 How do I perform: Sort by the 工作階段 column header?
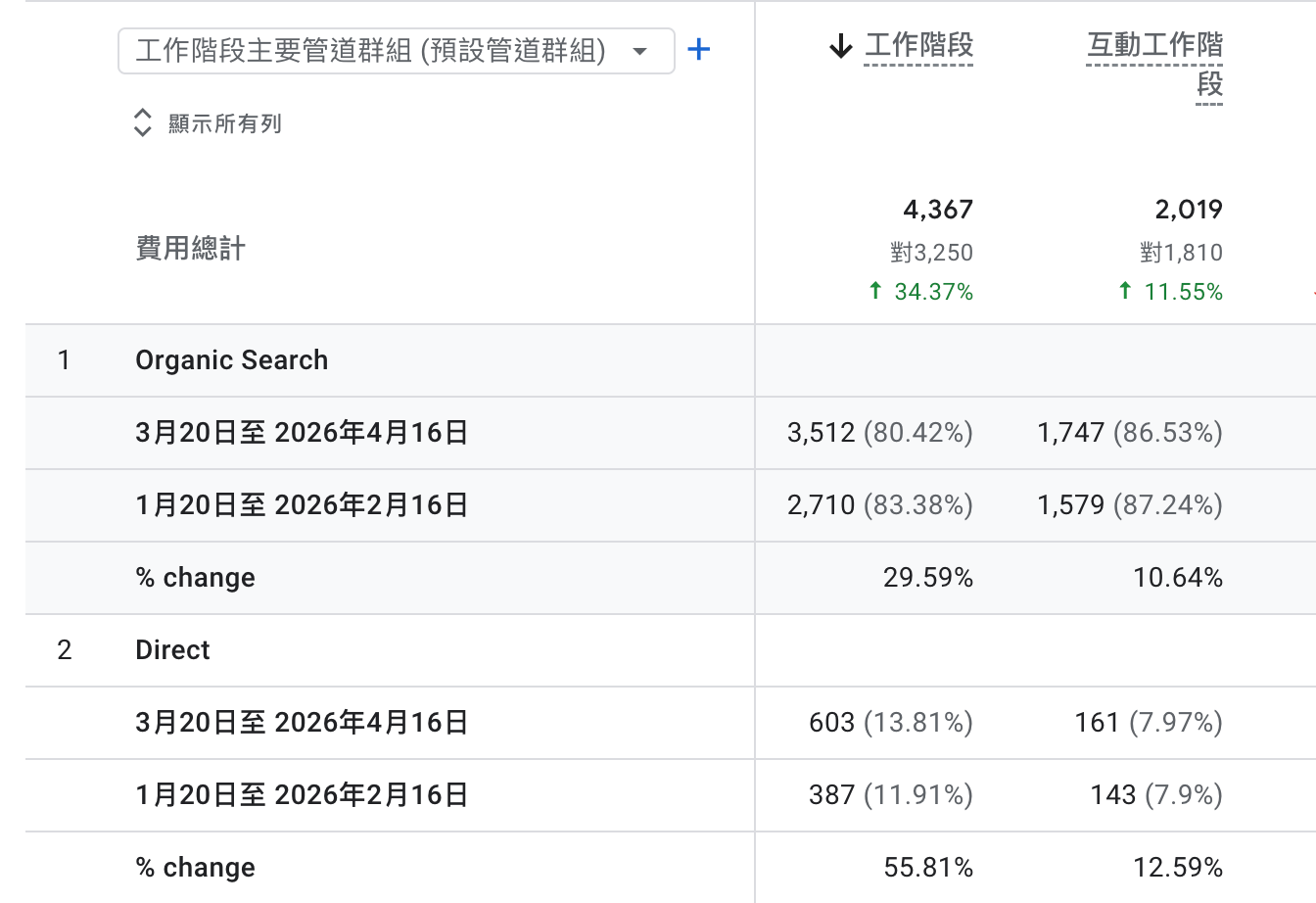(917, 45)
